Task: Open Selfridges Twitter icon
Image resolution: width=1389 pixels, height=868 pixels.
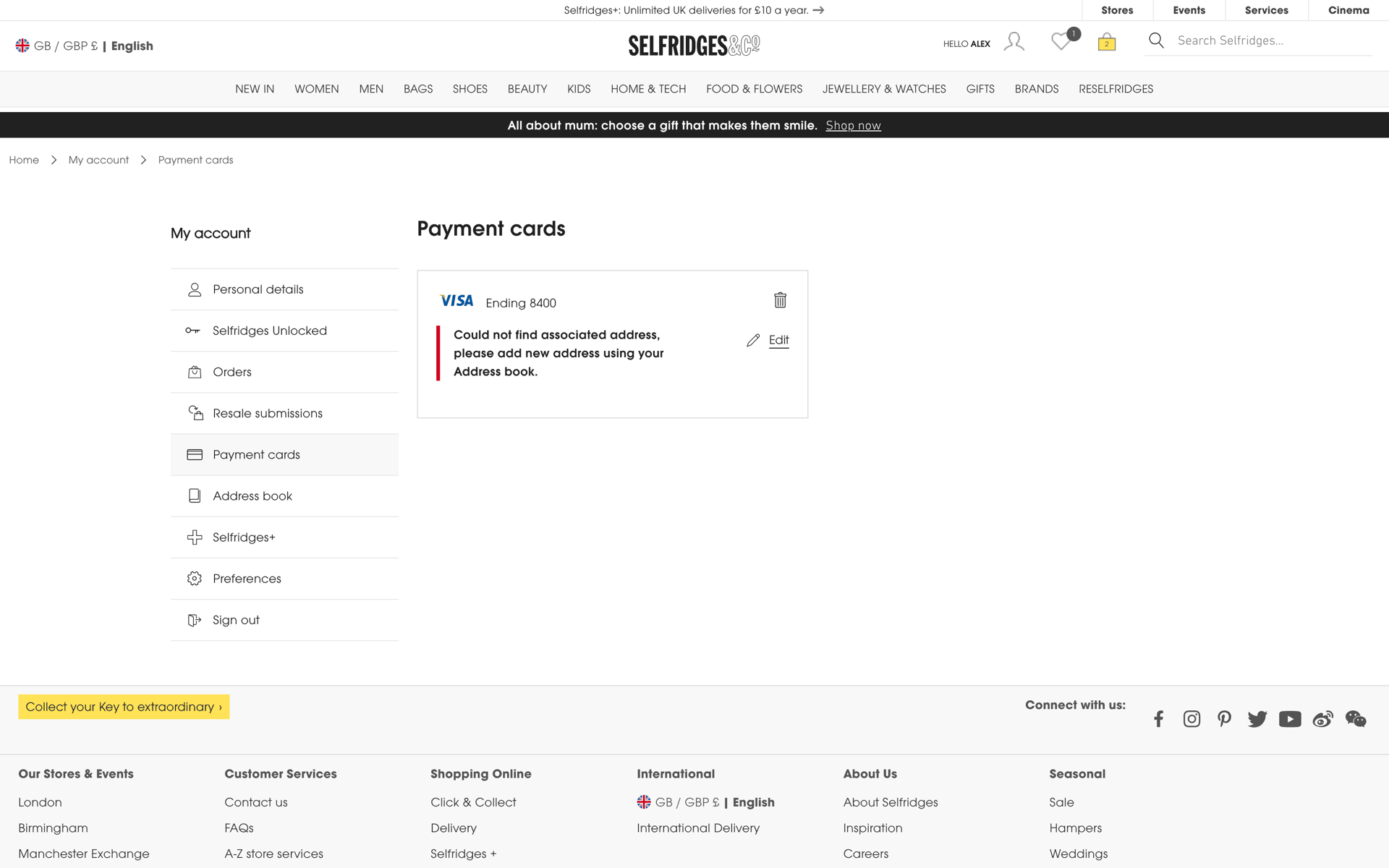Action: pyautogui.click(x=1257, y=719)
